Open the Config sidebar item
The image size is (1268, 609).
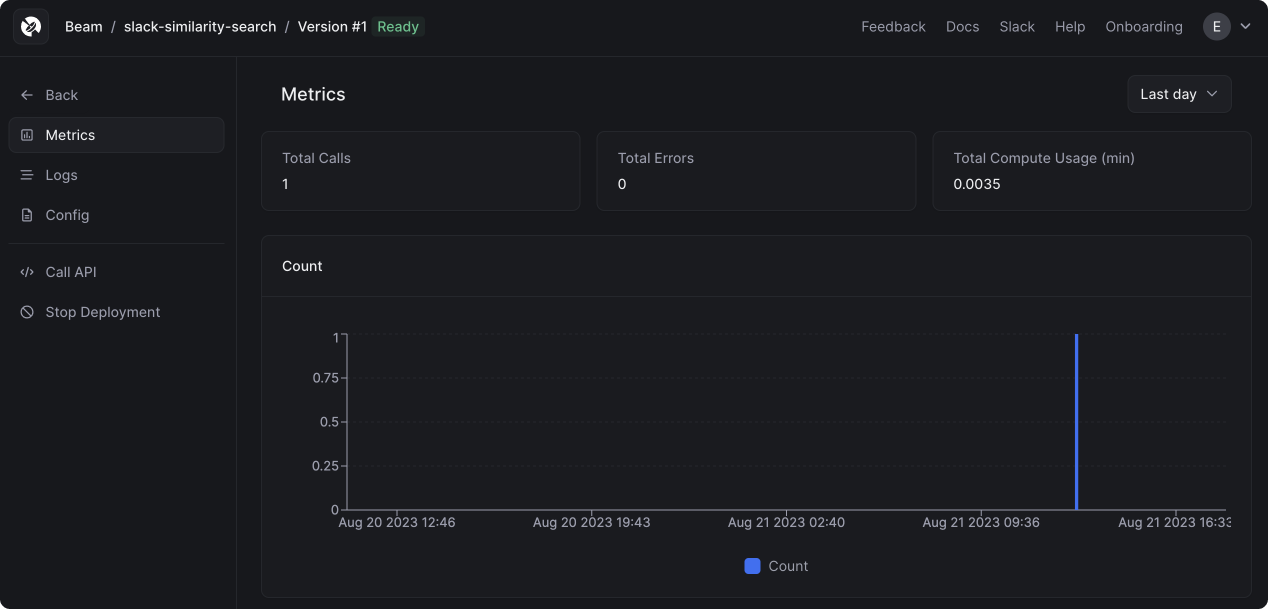116,215
